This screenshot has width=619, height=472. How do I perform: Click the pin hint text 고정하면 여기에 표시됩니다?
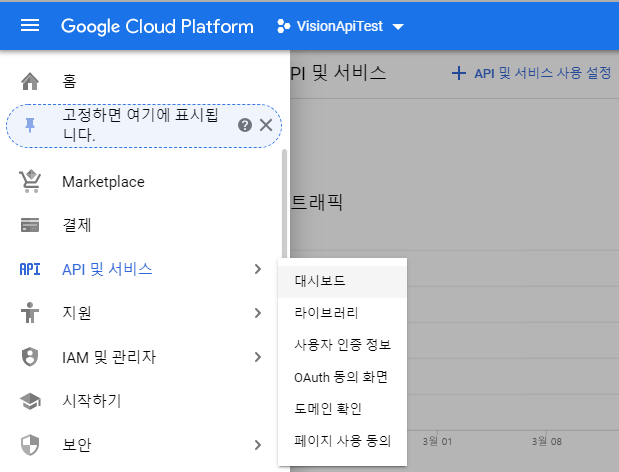coord(140,125)
